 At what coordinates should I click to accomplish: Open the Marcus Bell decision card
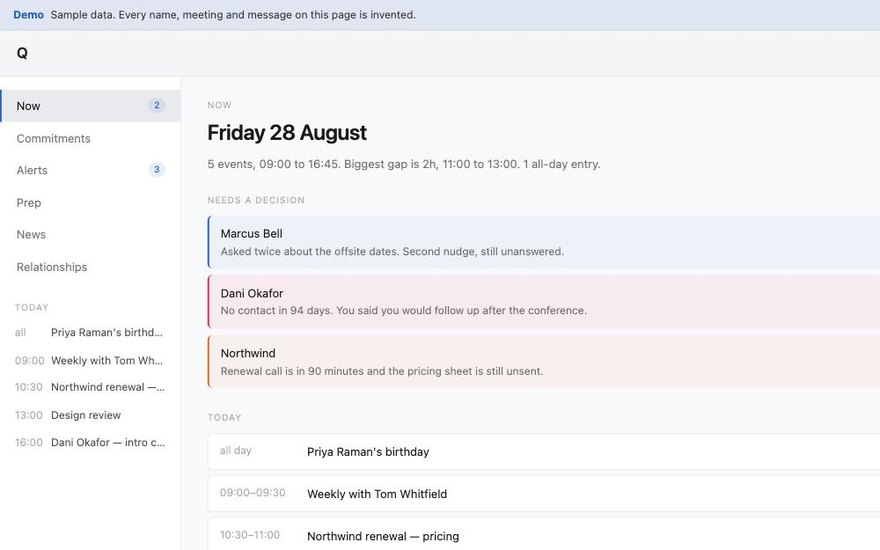(x=544, y=242)
